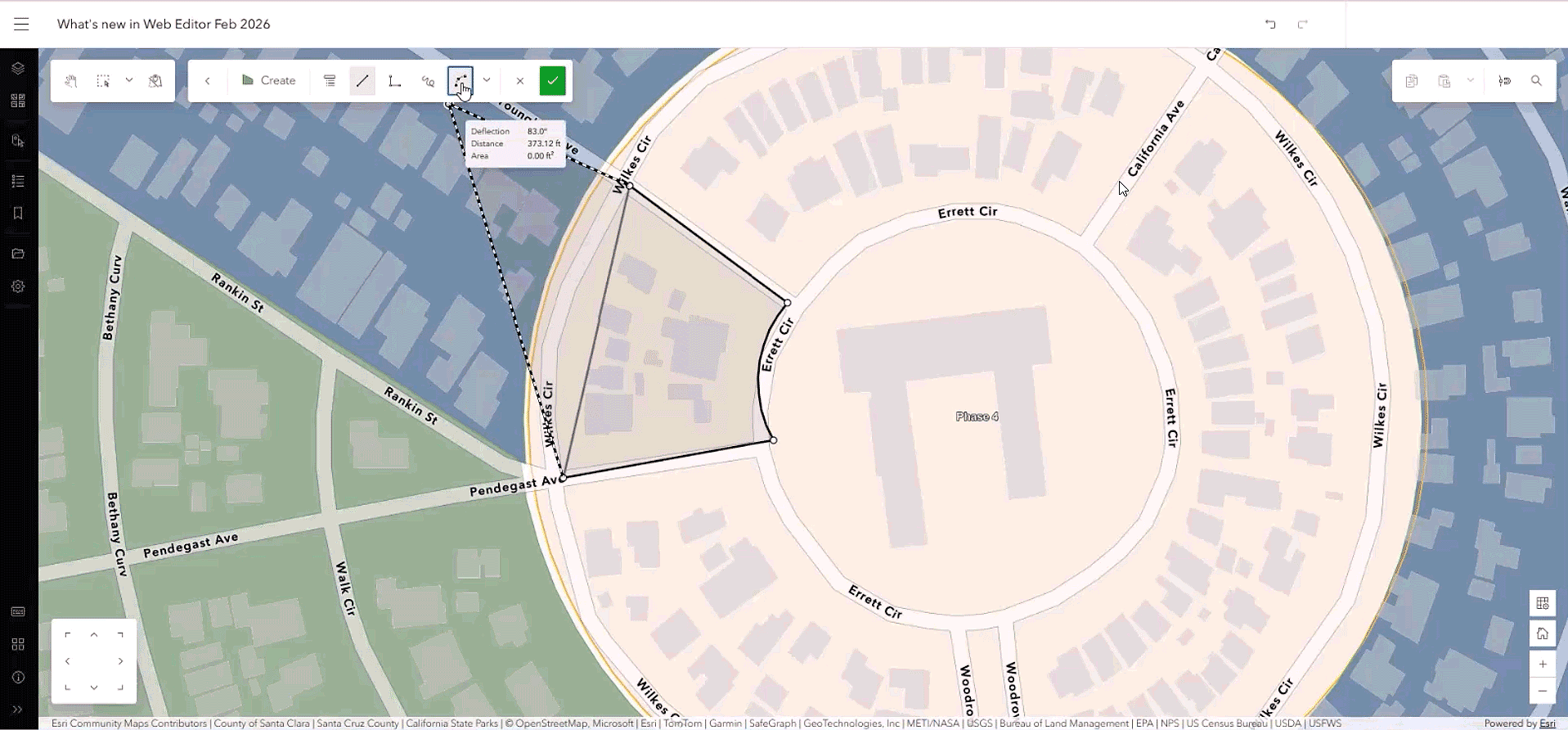Image resolution: width=1568 pixels, height=730 pixels.
Task: Zoom in on the map
Action: 1543,664
